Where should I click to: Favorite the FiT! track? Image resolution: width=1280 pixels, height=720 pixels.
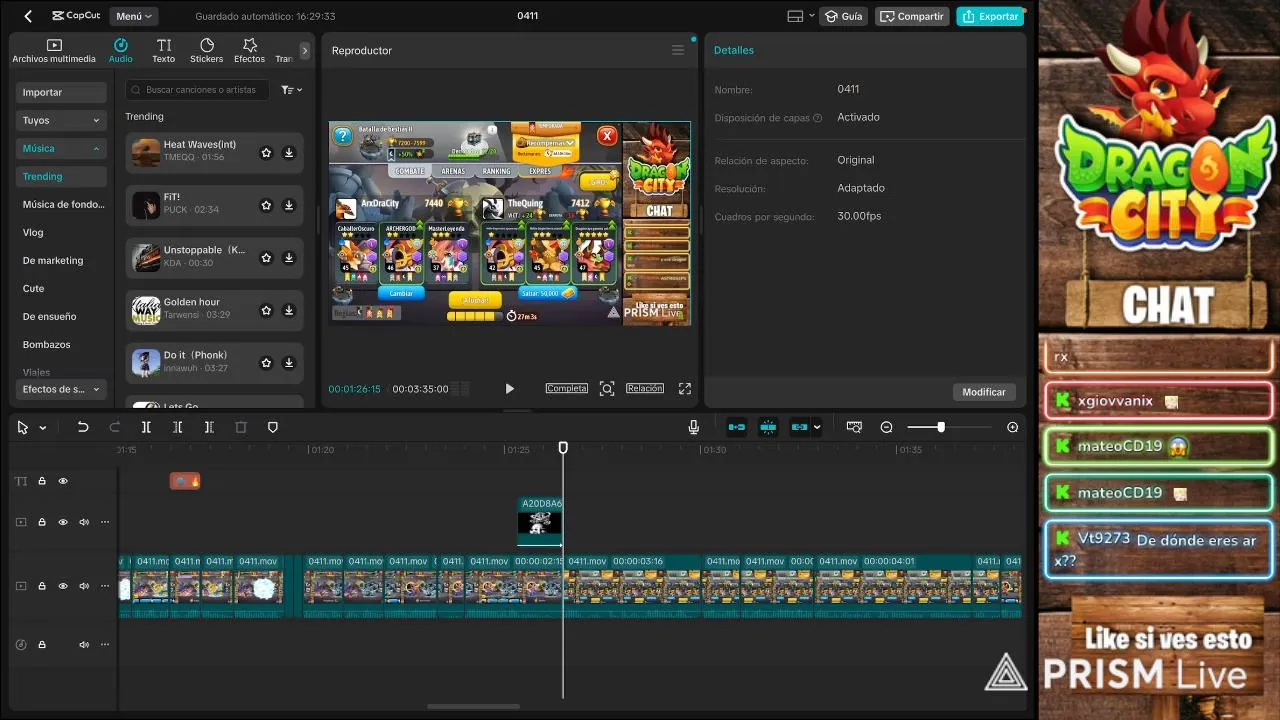[266, 205]
